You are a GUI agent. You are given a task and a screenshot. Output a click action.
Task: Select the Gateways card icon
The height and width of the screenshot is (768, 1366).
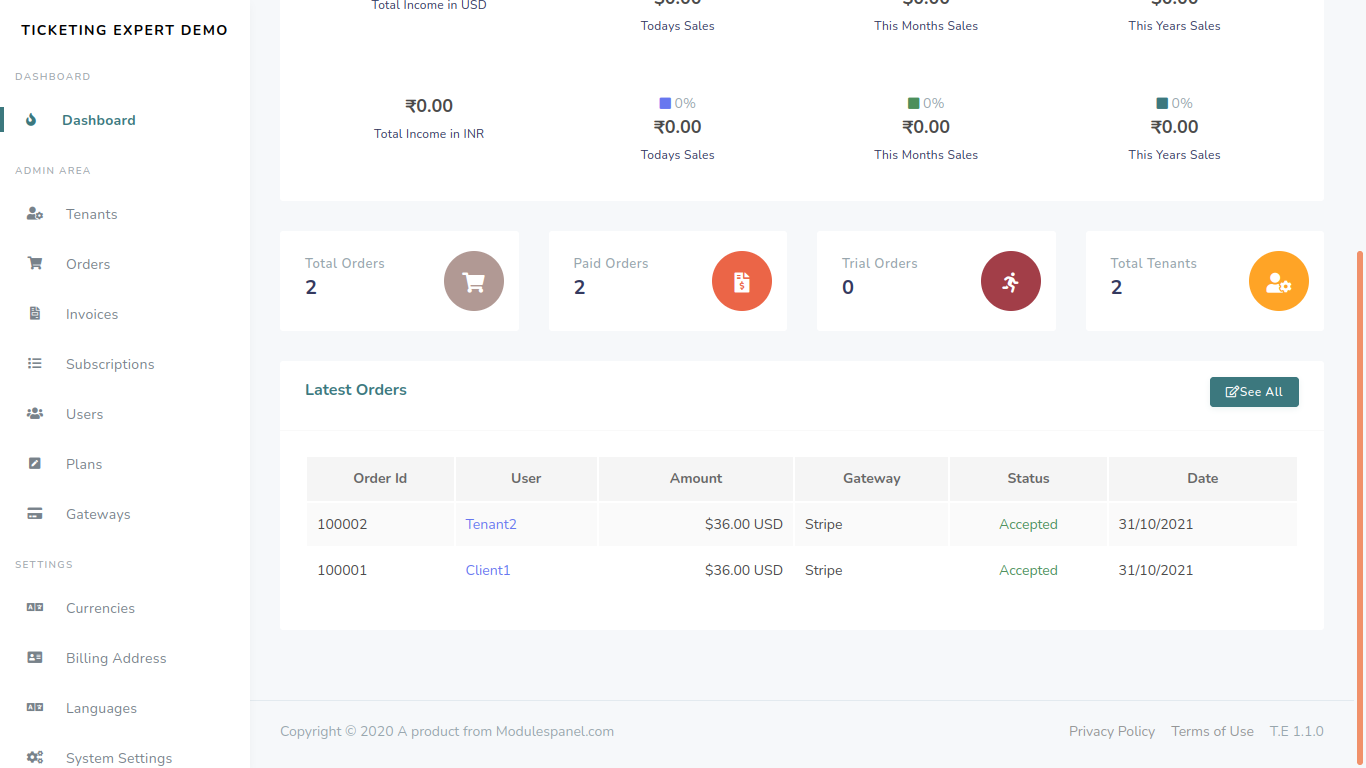point(34,513)
